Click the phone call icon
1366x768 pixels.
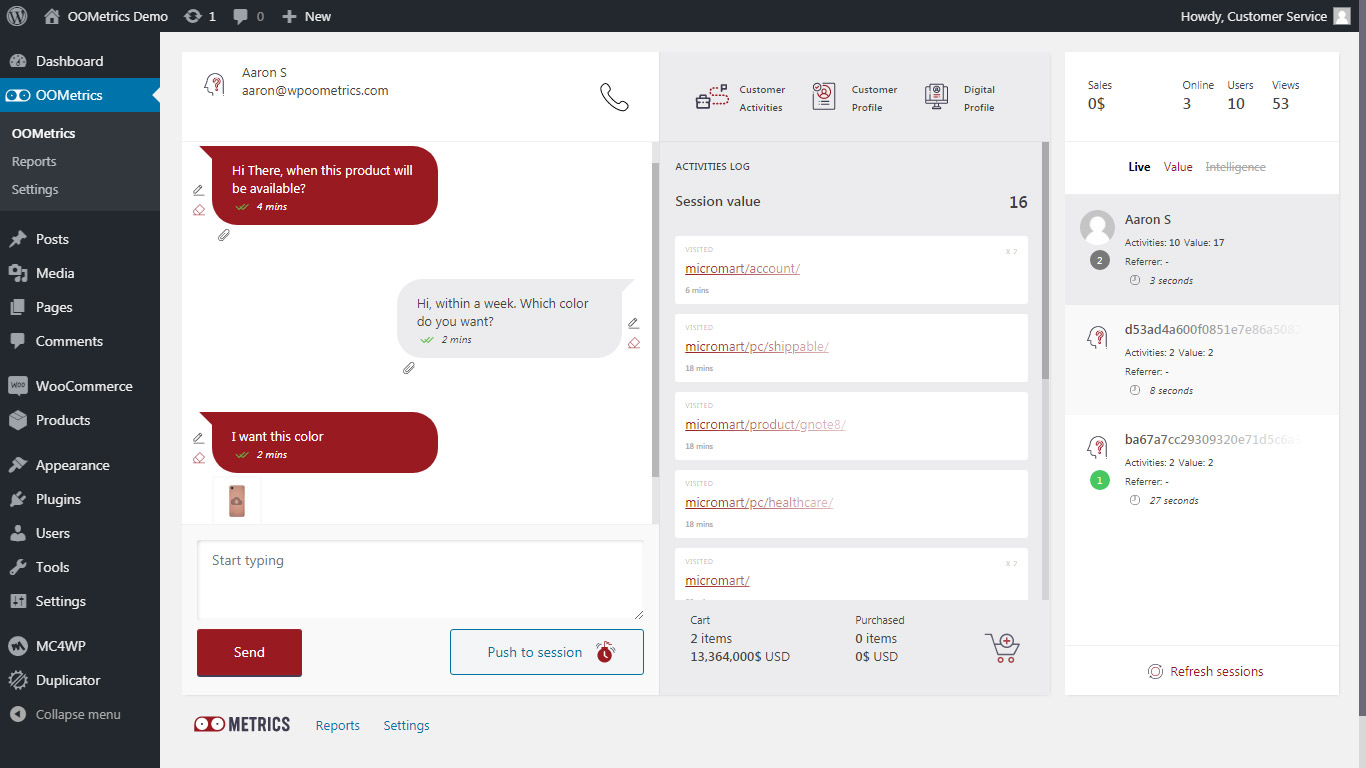point(614,97)
